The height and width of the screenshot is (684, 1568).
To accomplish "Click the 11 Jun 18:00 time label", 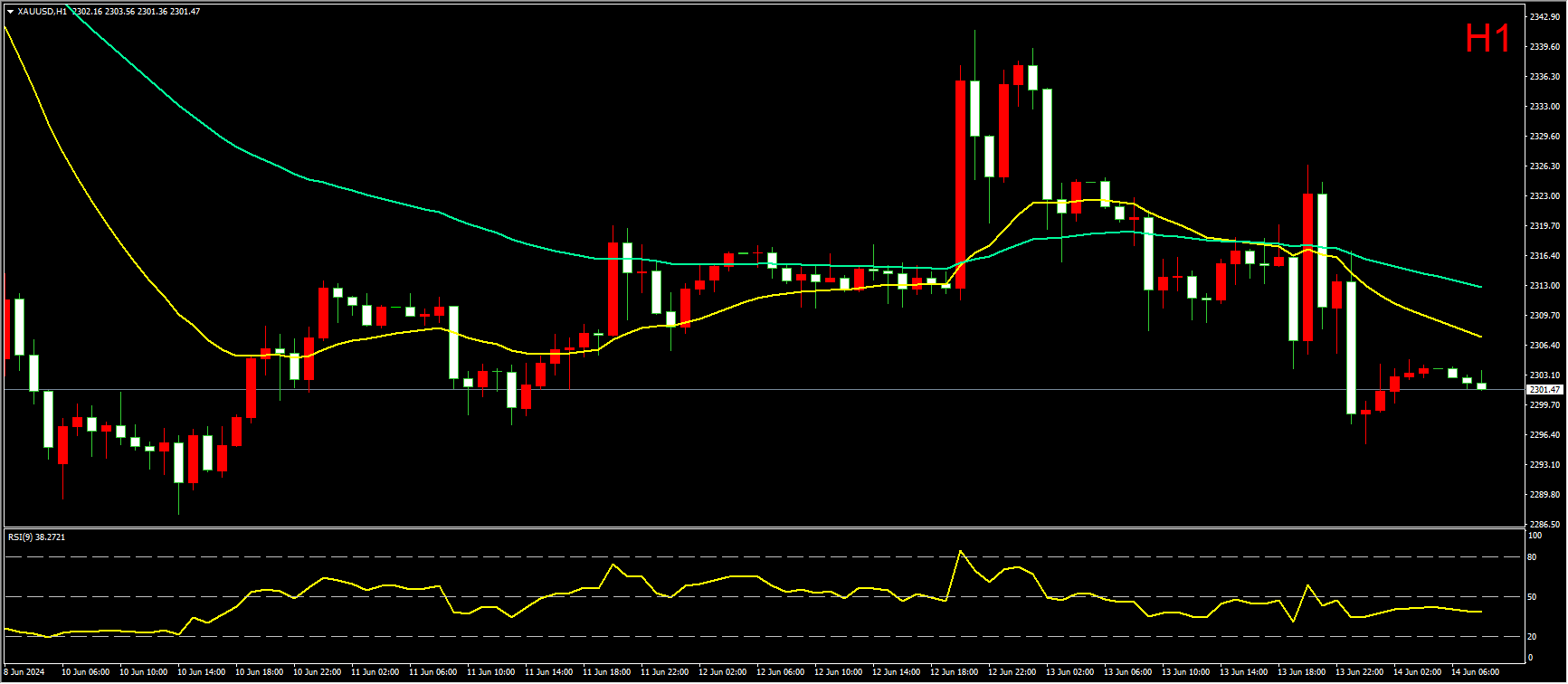I will click(607, 672).
